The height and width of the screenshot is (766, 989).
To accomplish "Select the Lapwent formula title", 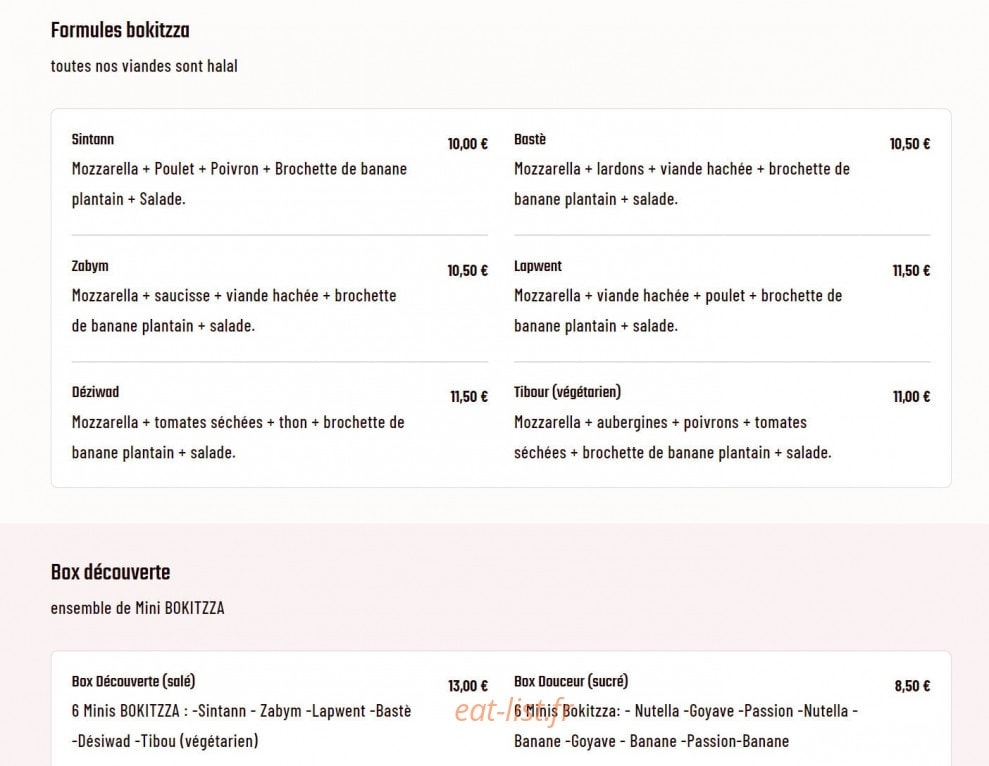I will (537, 266).
